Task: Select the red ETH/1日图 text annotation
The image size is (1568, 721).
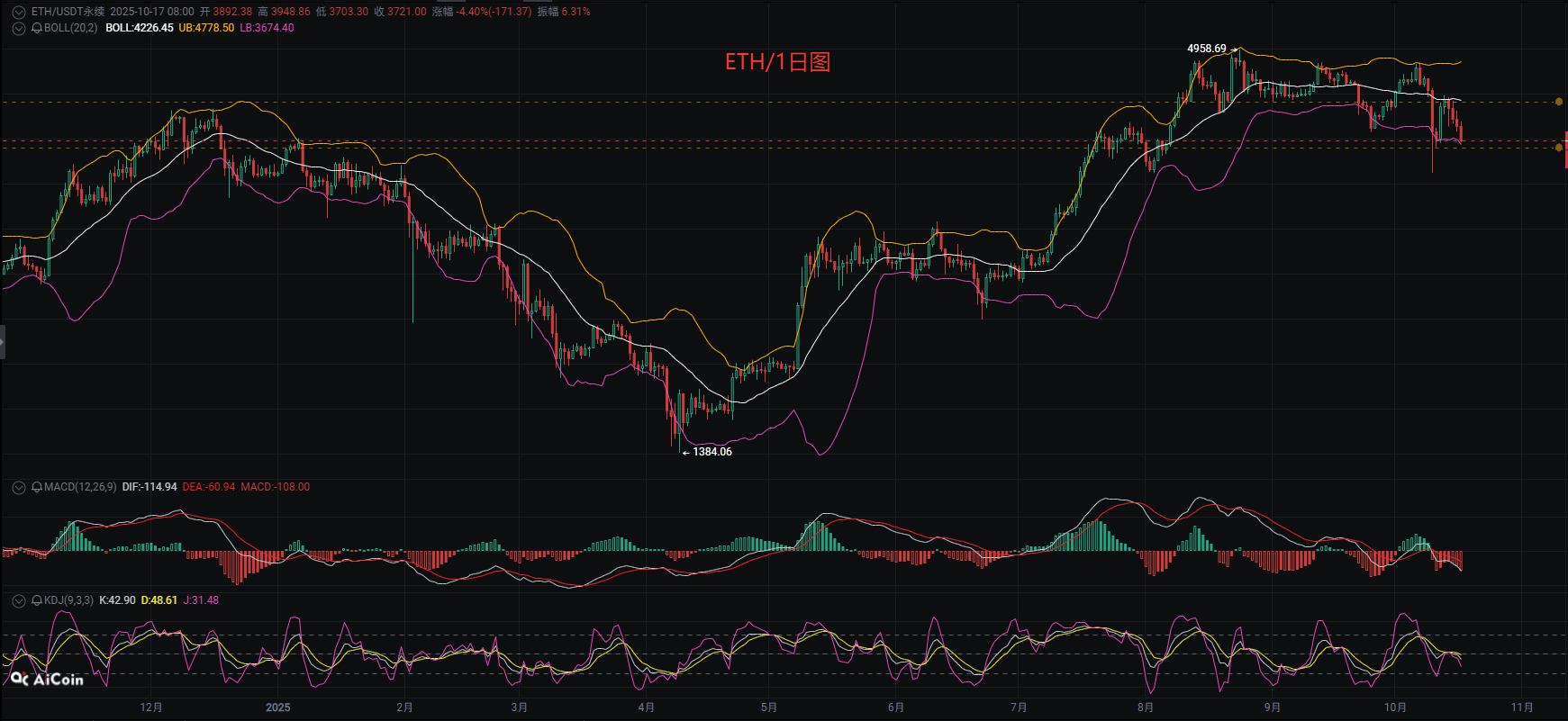Action: coord(777,62)
